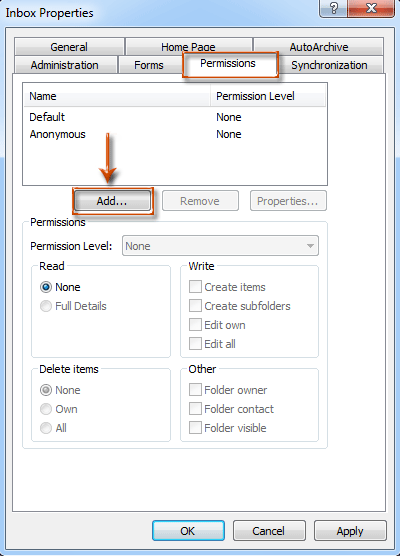Select the Anonymous user row
This screenshot has width=400, height=556.
point(174,134)
